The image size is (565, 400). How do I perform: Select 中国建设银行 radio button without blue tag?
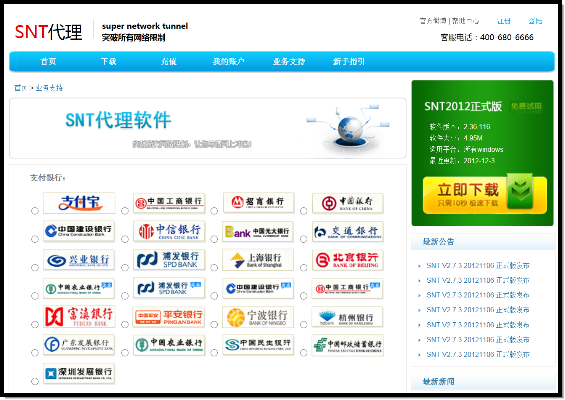[35, 239]
